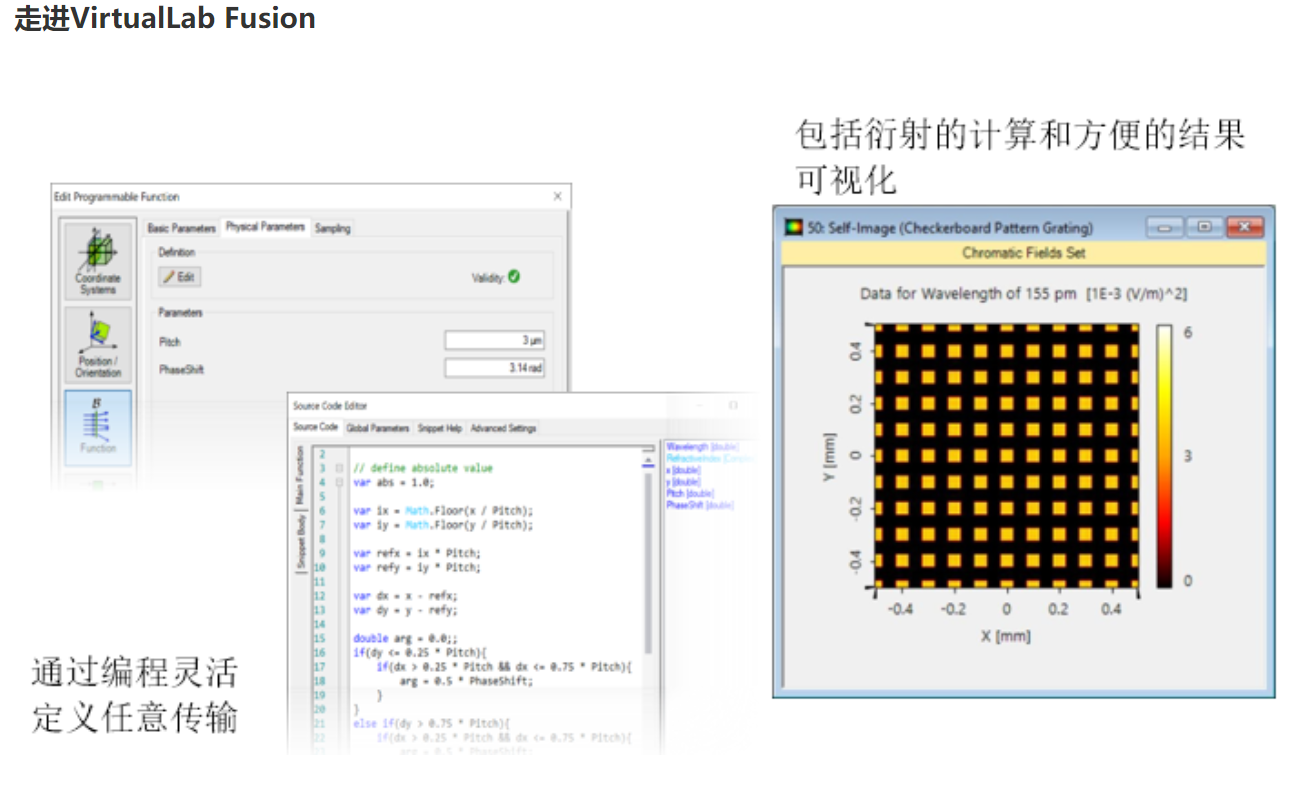The height and width of the screenshot is (785, 1306).
Task: Close the Edit Programmable Function dialog
Action: coord(556,197)
